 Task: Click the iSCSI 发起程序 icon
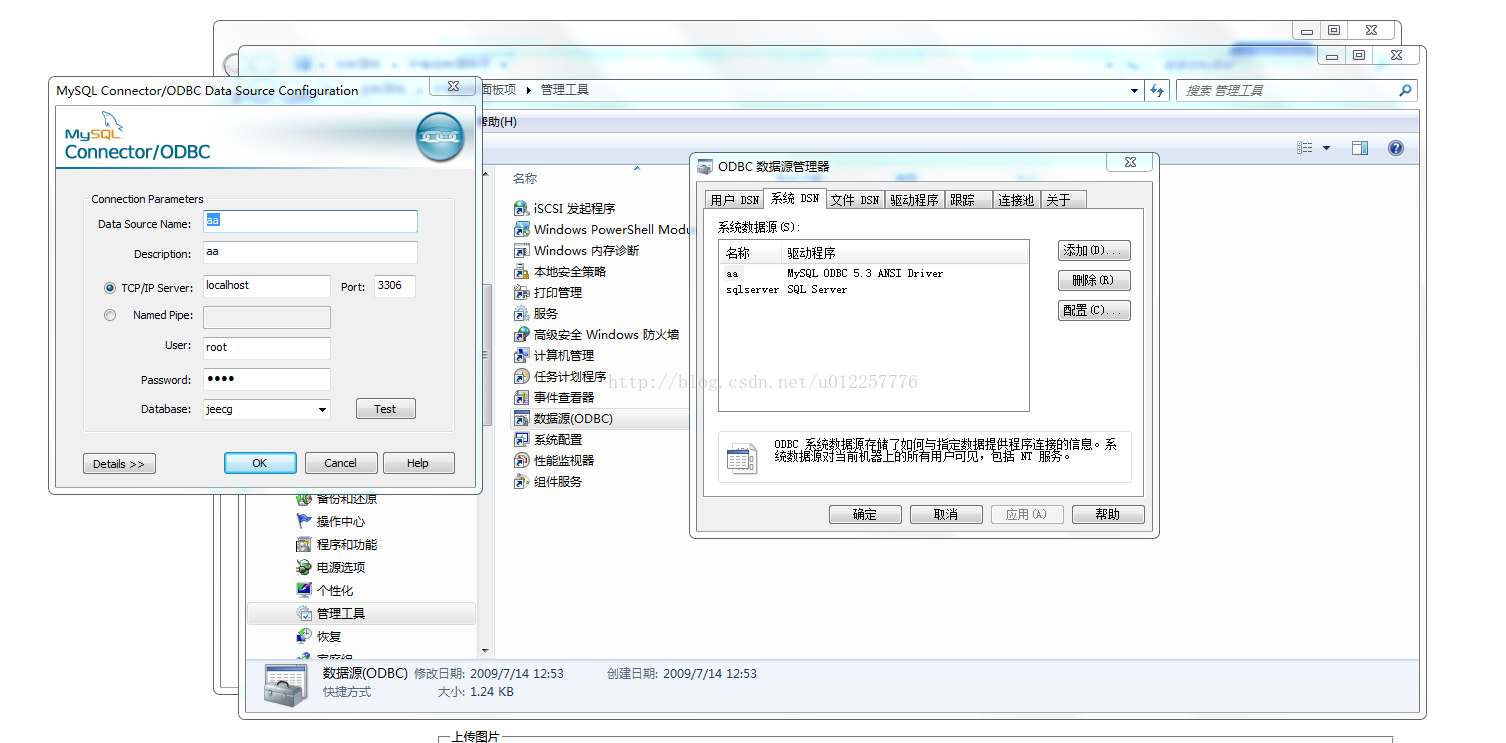click(x=520, y=208)
